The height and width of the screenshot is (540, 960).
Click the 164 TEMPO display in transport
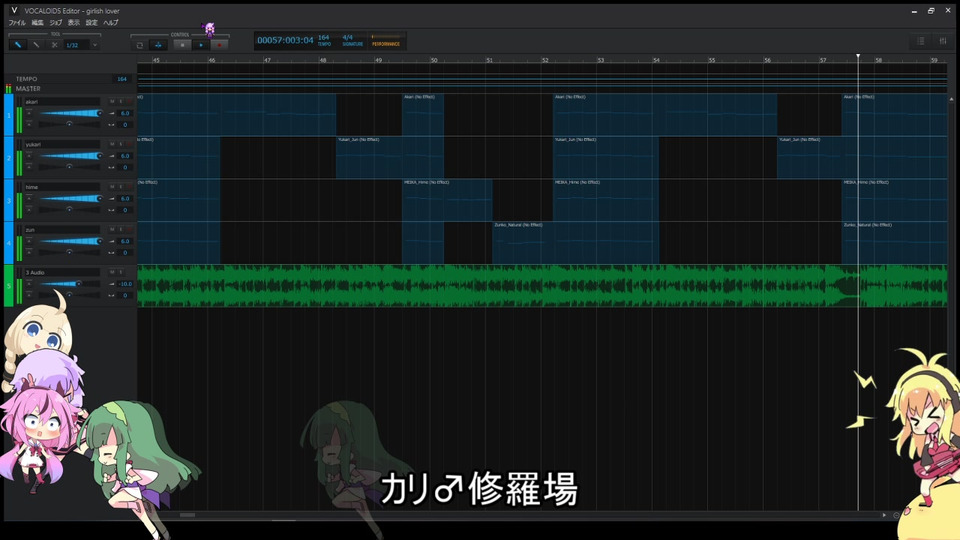point(324,40)
